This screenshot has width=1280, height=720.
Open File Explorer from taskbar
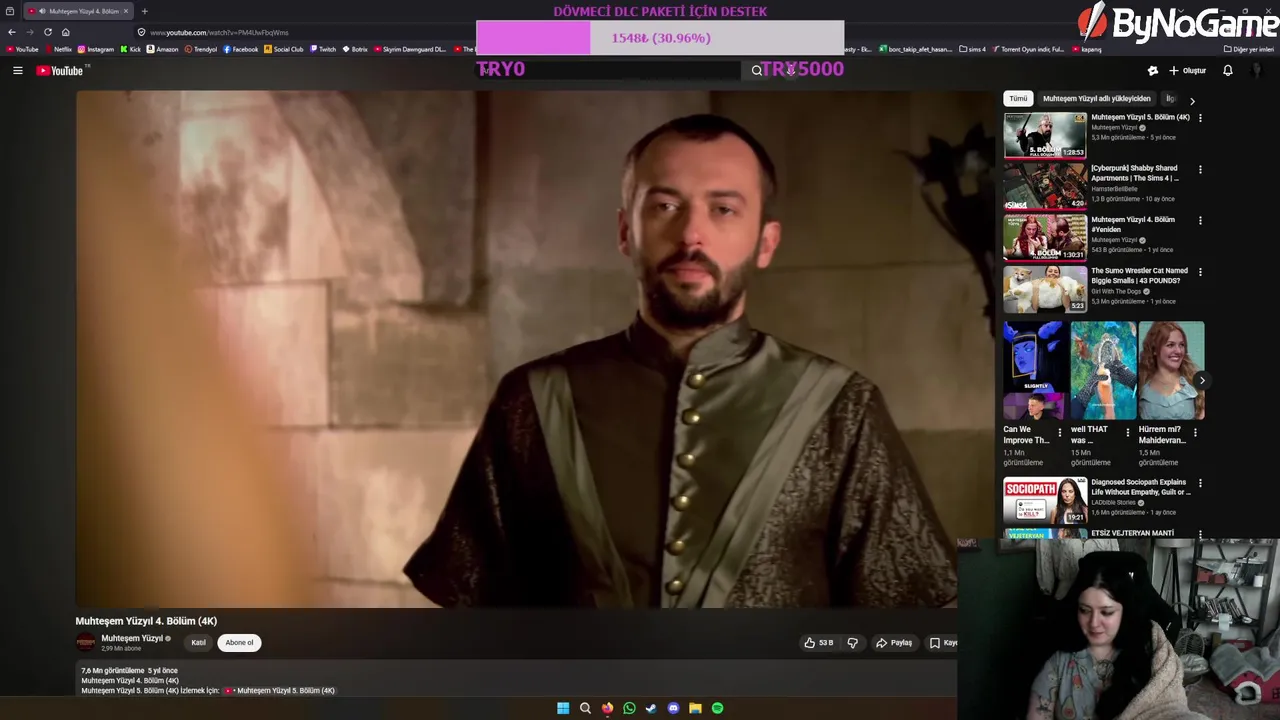tap(695, 708)
